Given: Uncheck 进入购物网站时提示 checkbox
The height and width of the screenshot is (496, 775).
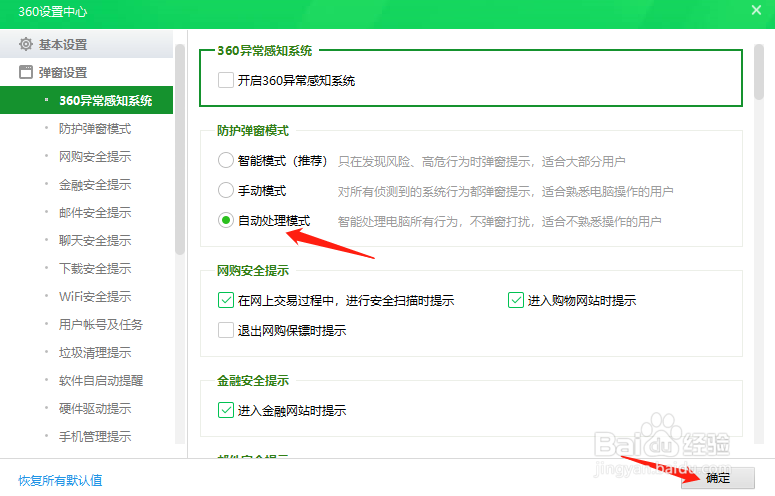Looking at the screenshot, I should tap(516, 300).
